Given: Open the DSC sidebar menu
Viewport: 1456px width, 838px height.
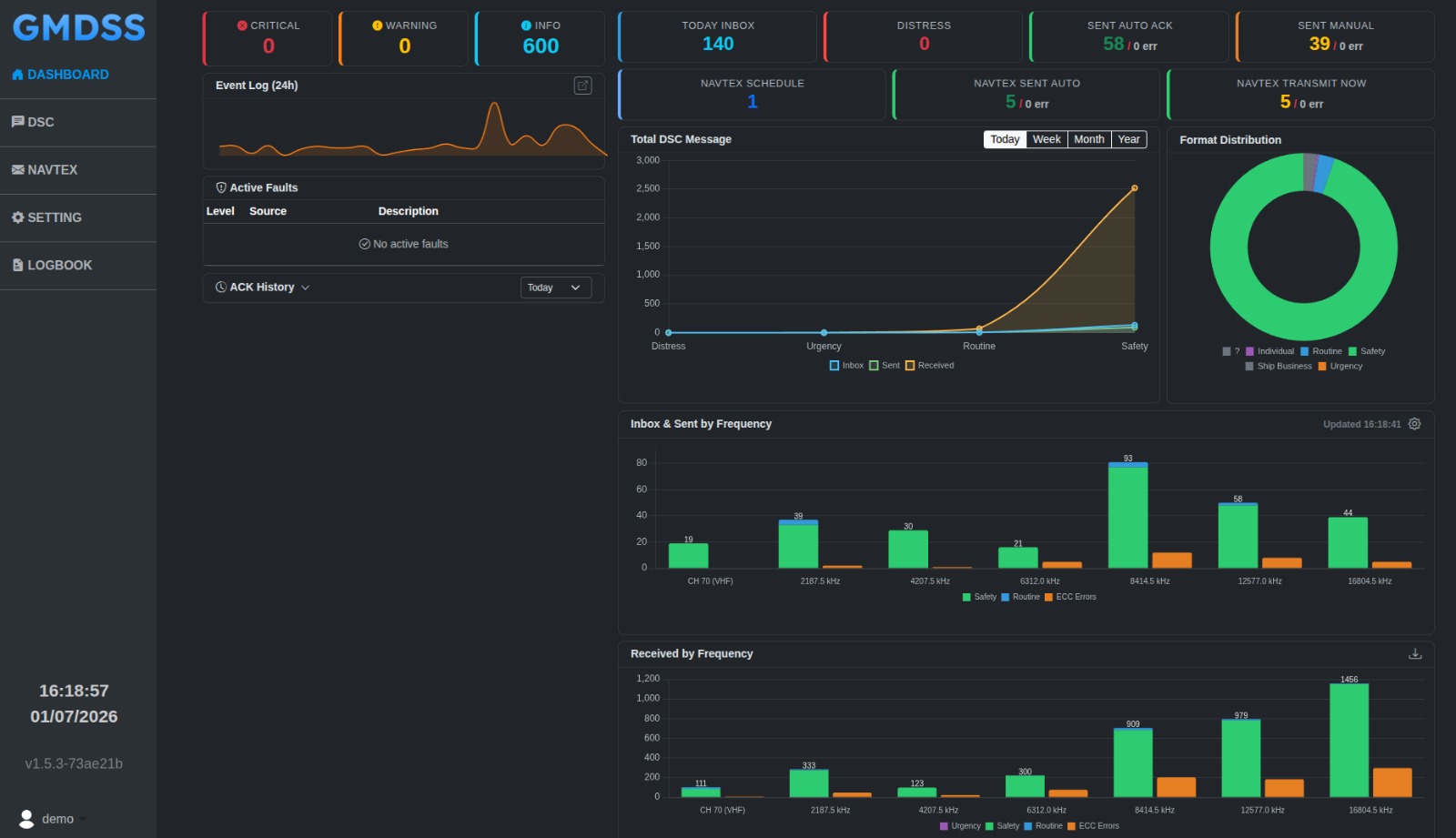Looking at the screenshot, I should [x=78, y=122].
